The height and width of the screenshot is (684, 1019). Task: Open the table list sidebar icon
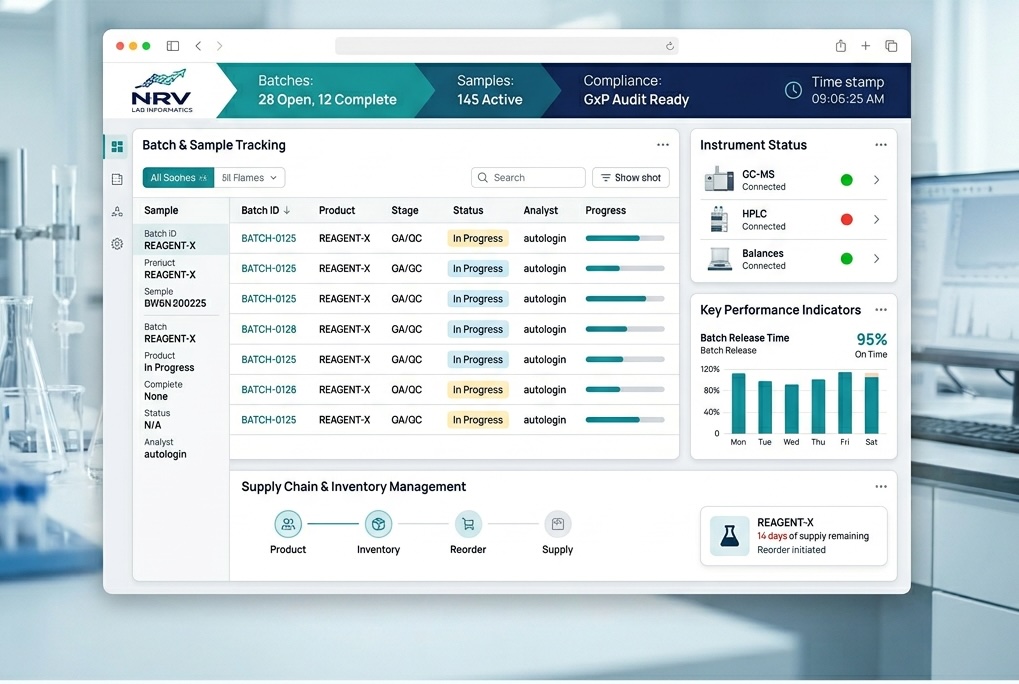tap(117, 179)
